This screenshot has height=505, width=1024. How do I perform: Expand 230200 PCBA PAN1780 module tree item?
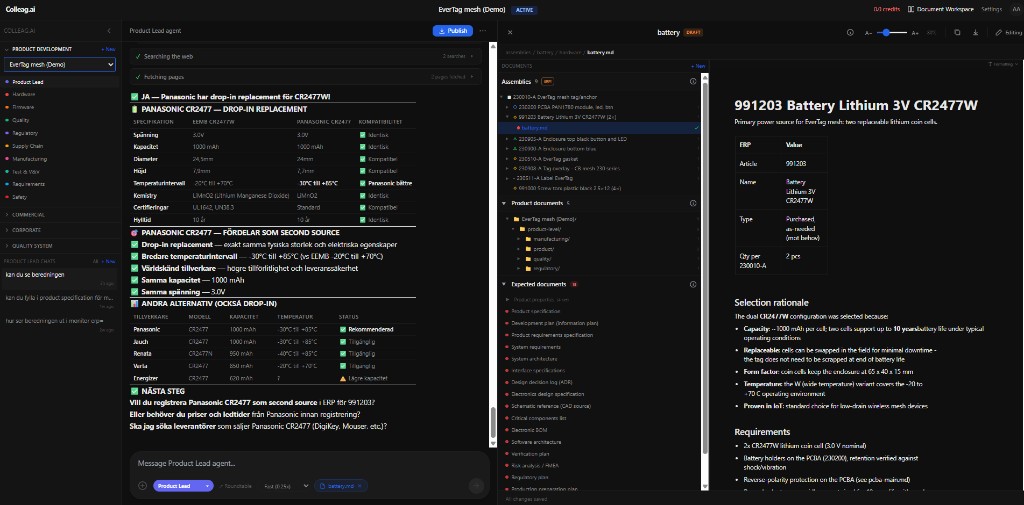point(509,106)
